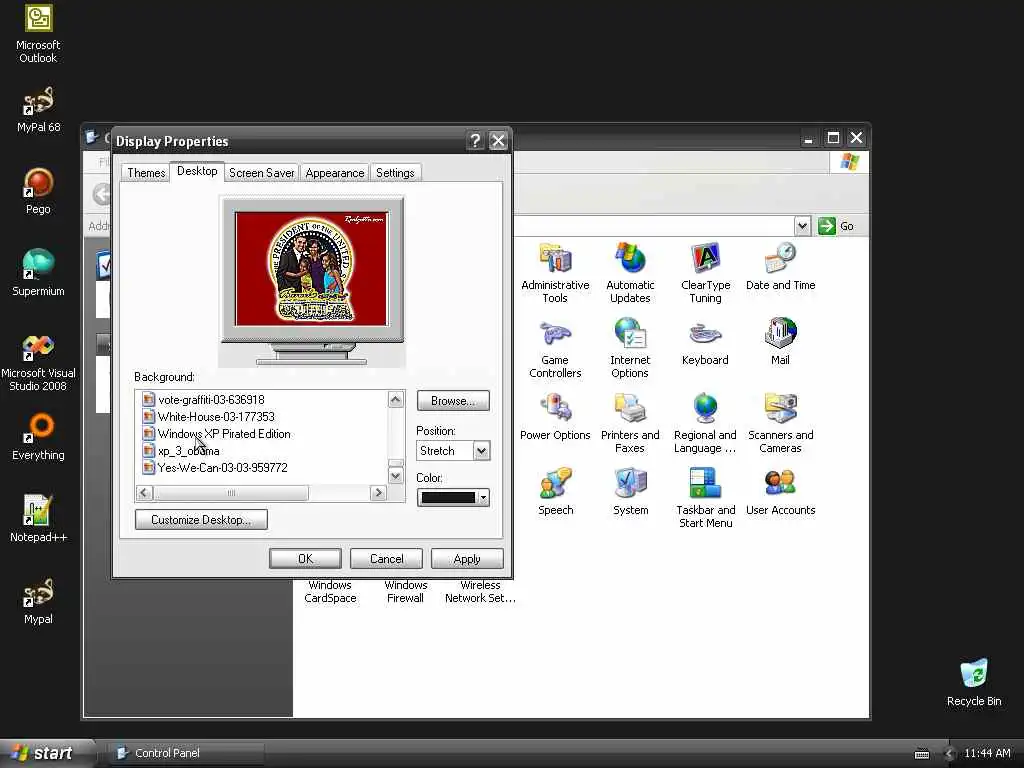Switch to the Themes tab

pos(146,173)
